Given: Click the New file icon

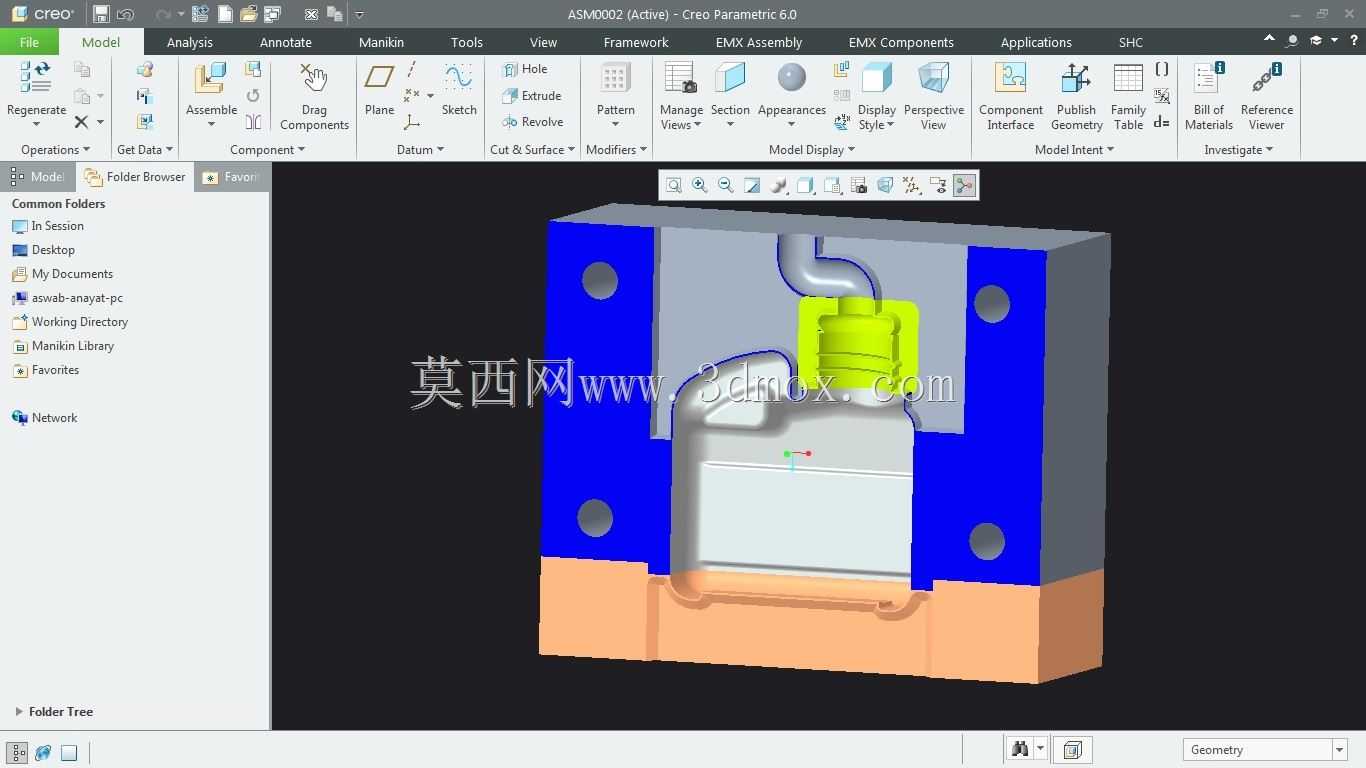Looking at the screenshot, I should pos(225,14).
